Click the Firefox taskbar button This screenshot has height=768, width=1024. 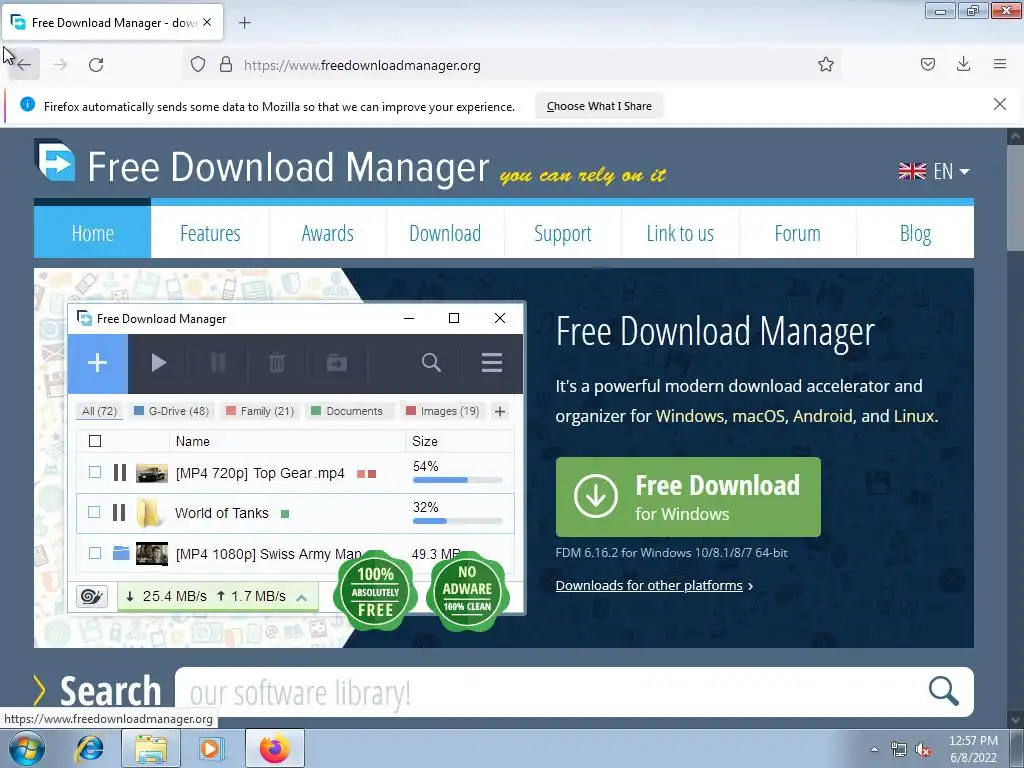[275, 748]
